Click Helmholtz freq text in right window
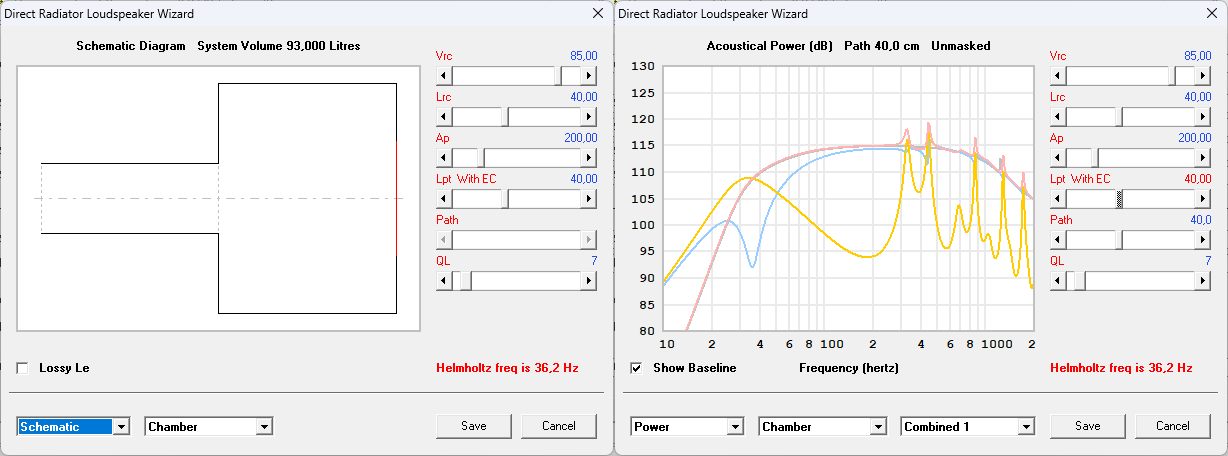1228x456 pixels. pyautogui.click(x=1121, y=368)
